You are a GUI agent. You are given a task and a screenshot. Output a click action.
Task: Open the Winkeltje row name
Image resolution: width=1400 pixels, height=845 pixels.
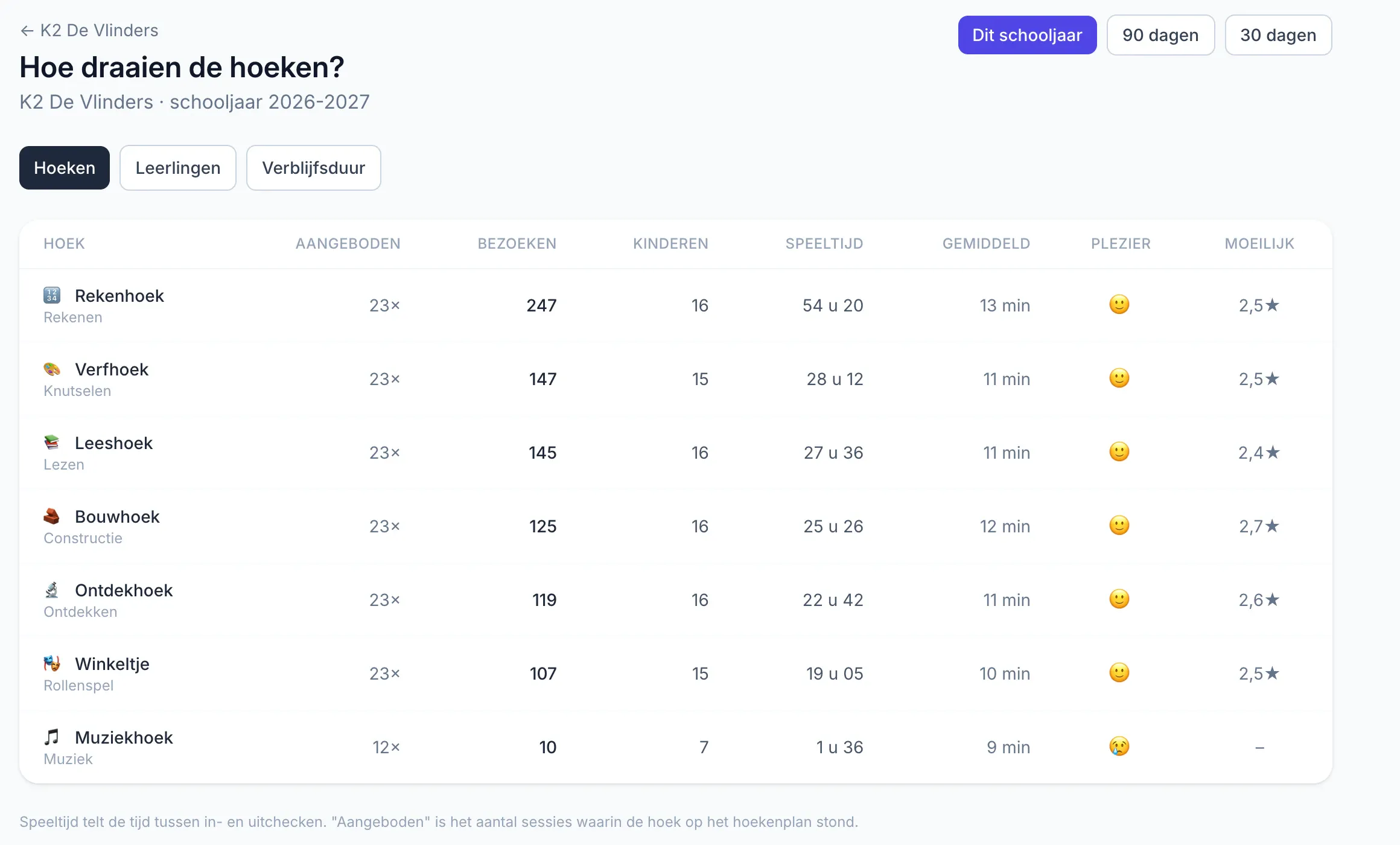[x=112, y=664]
